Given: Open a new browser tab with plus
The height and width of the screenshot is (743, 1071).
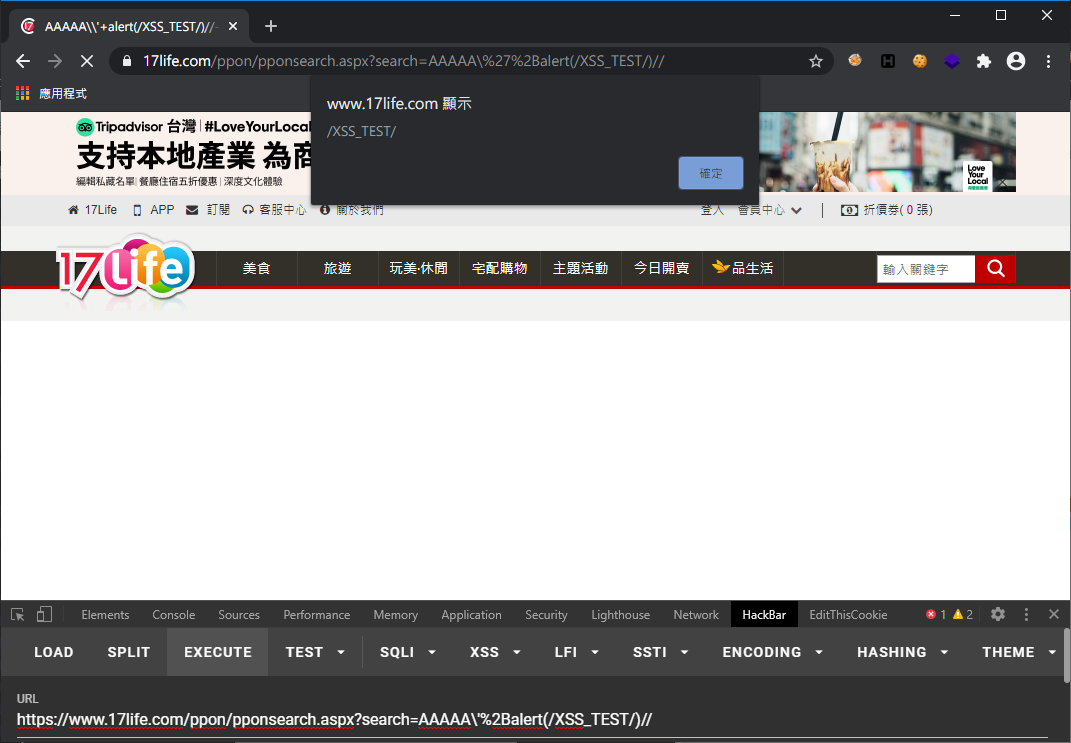Looking at the screenshot, I should (x=270, y=26).
